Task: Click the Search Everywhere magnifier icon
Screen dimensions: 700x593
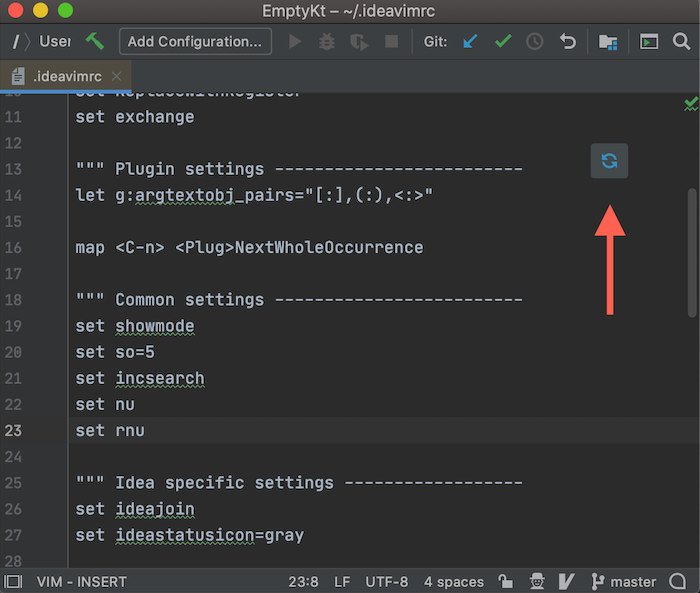Action: (681, 42)
